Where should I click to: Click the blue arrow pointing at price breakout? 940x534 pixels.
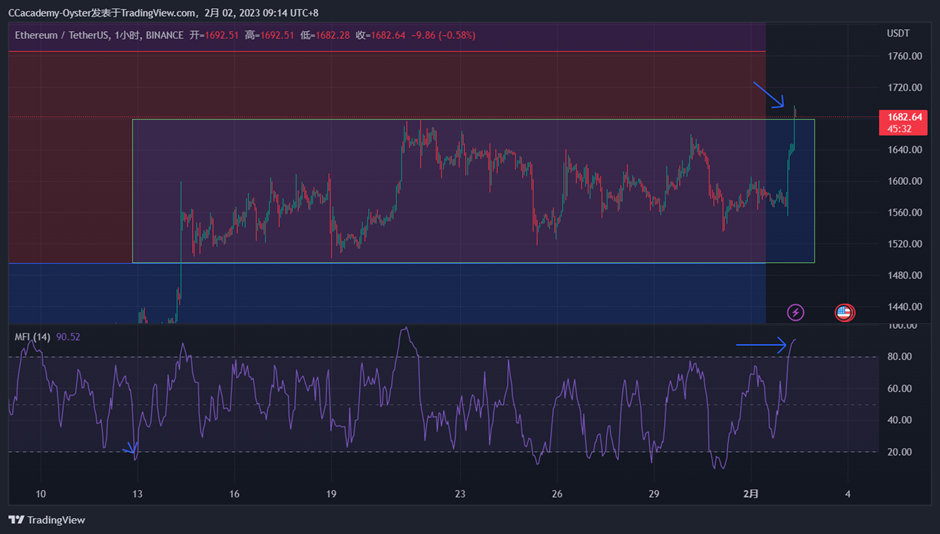point(768,95)
